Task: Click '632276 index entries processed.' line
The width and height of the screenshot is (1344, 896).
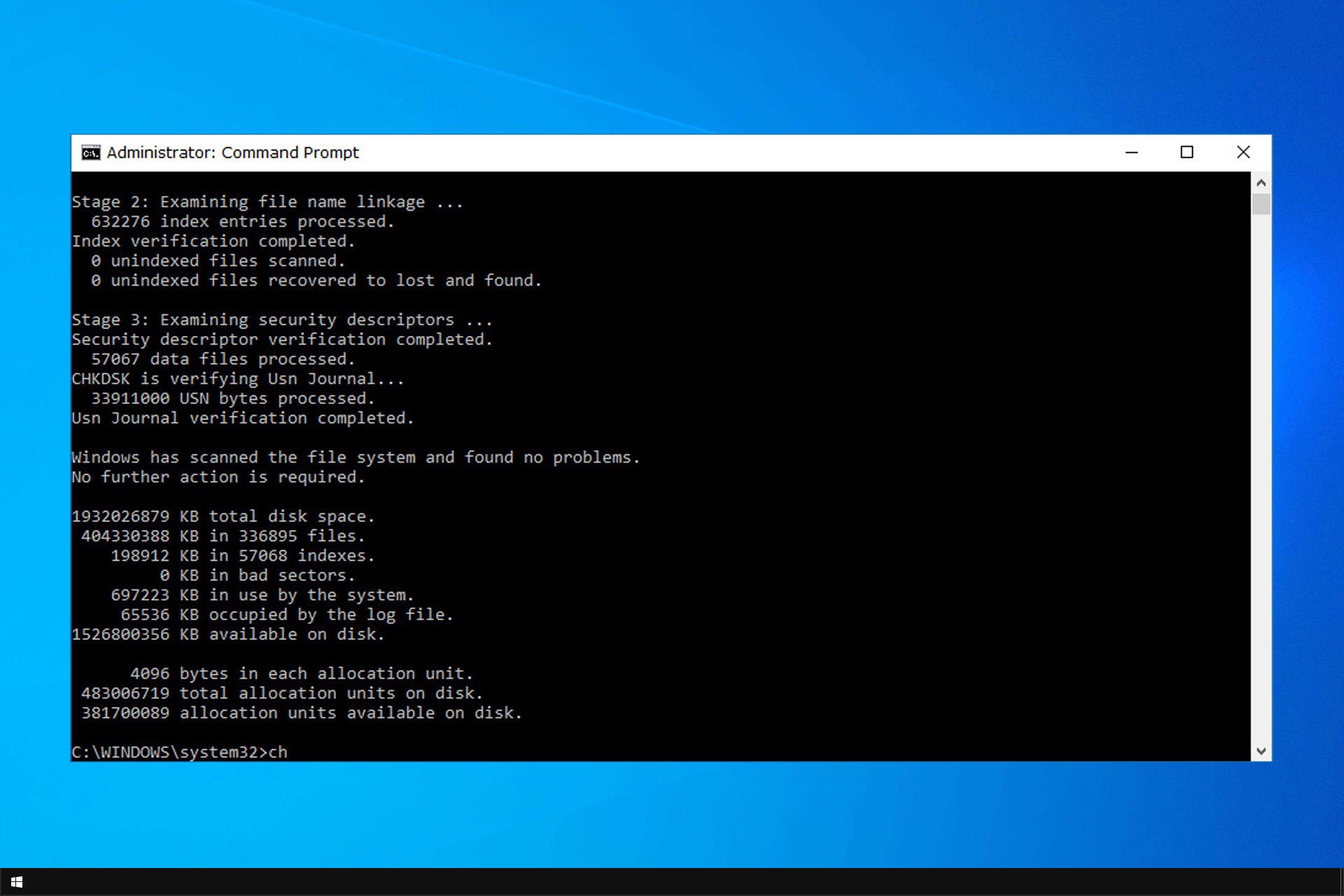Action: pos(243,222)
